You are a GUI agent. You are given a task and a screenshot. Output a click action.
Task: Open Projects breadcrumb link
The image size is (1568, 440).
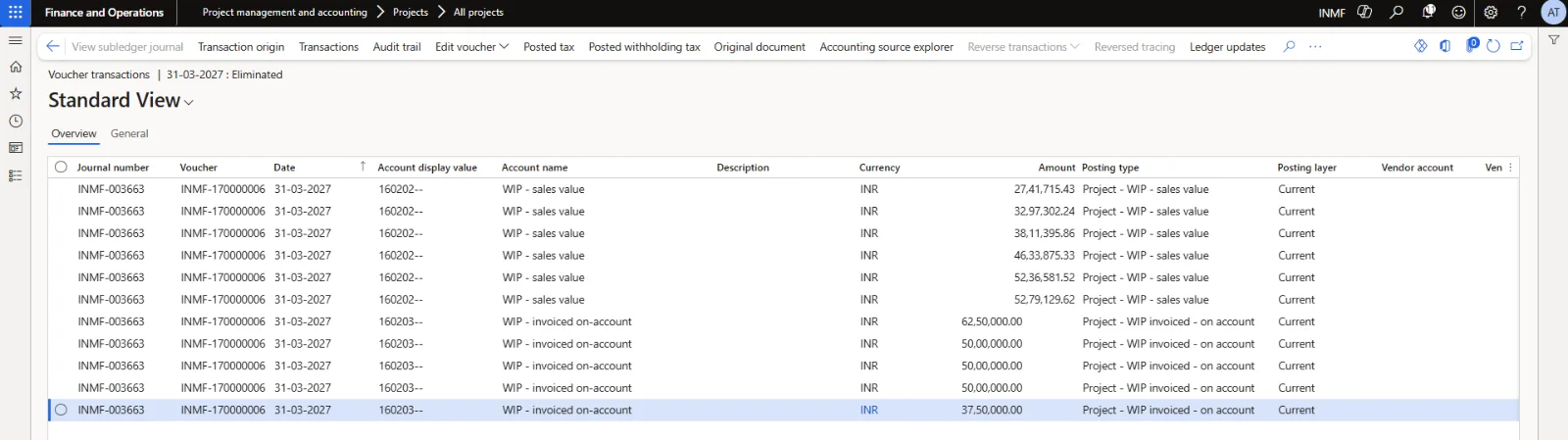tap(411, 13)
